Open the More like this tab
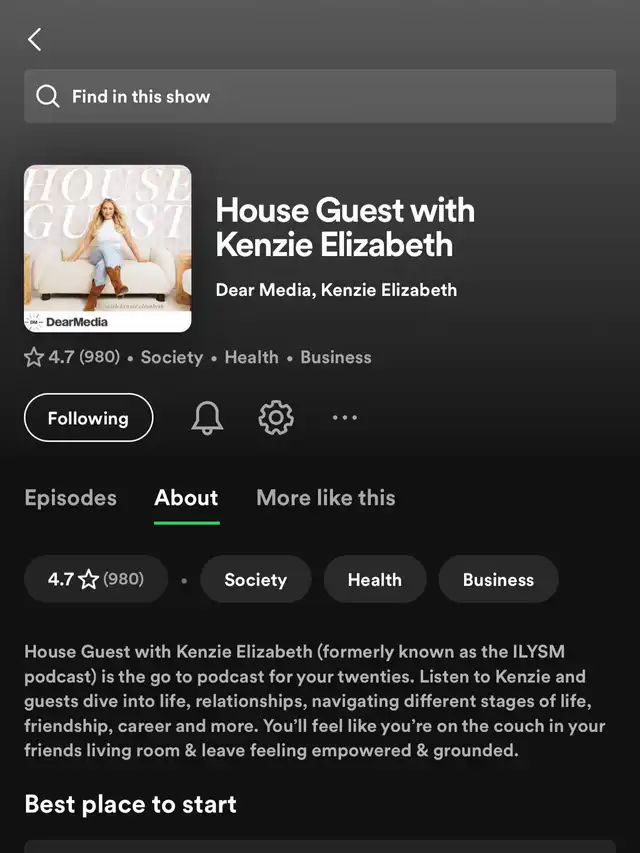The width and height of the screenshot is (640, 853). (326, 498)
